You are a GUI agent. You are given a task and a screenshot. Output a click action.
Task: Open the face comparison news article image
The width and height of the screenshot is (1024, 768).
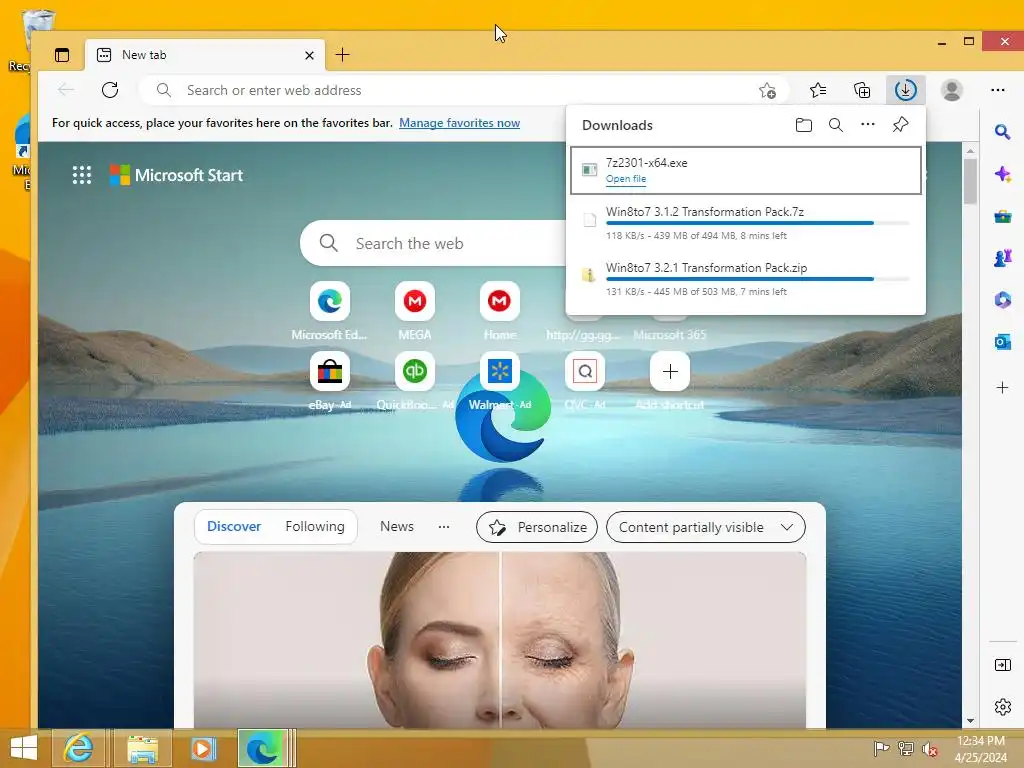(x=500, y=640)
